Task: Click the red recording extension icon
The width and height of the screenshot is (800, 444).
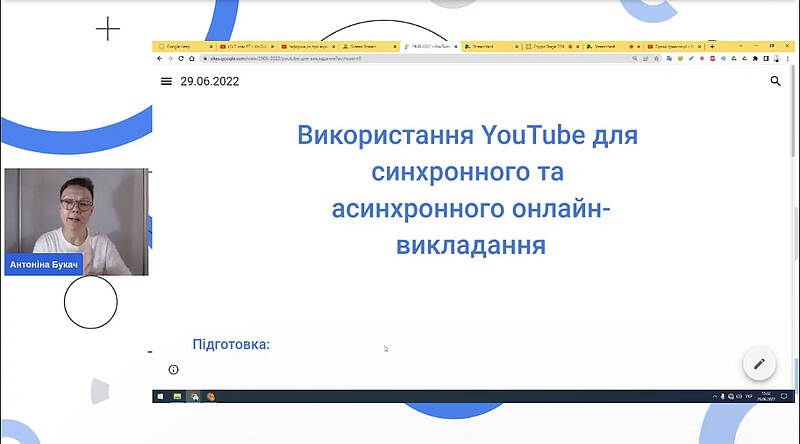Action: (702, 59)
